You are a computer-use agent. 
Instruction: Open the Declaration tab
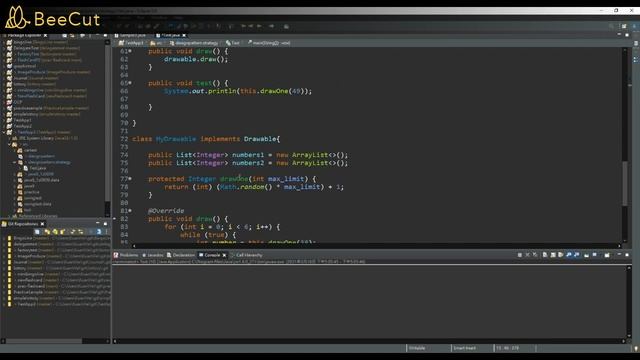[x=181, y=255]
